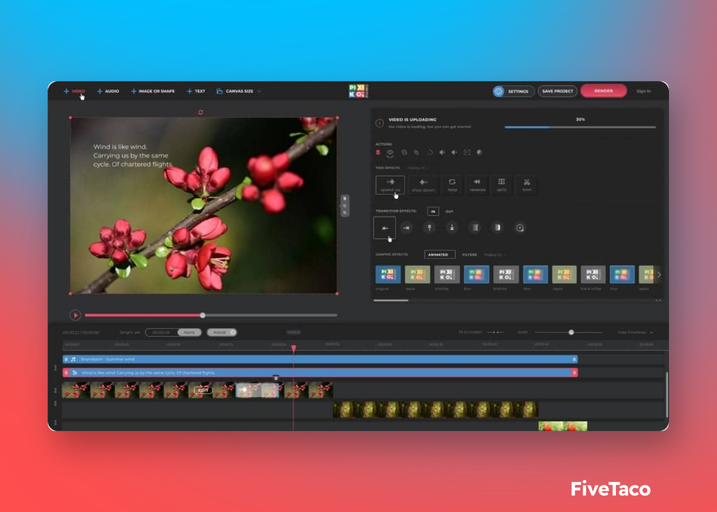The image size is (717, 512).
Task: Open the Hide timelines dropdown
Action: click(636, 332)
